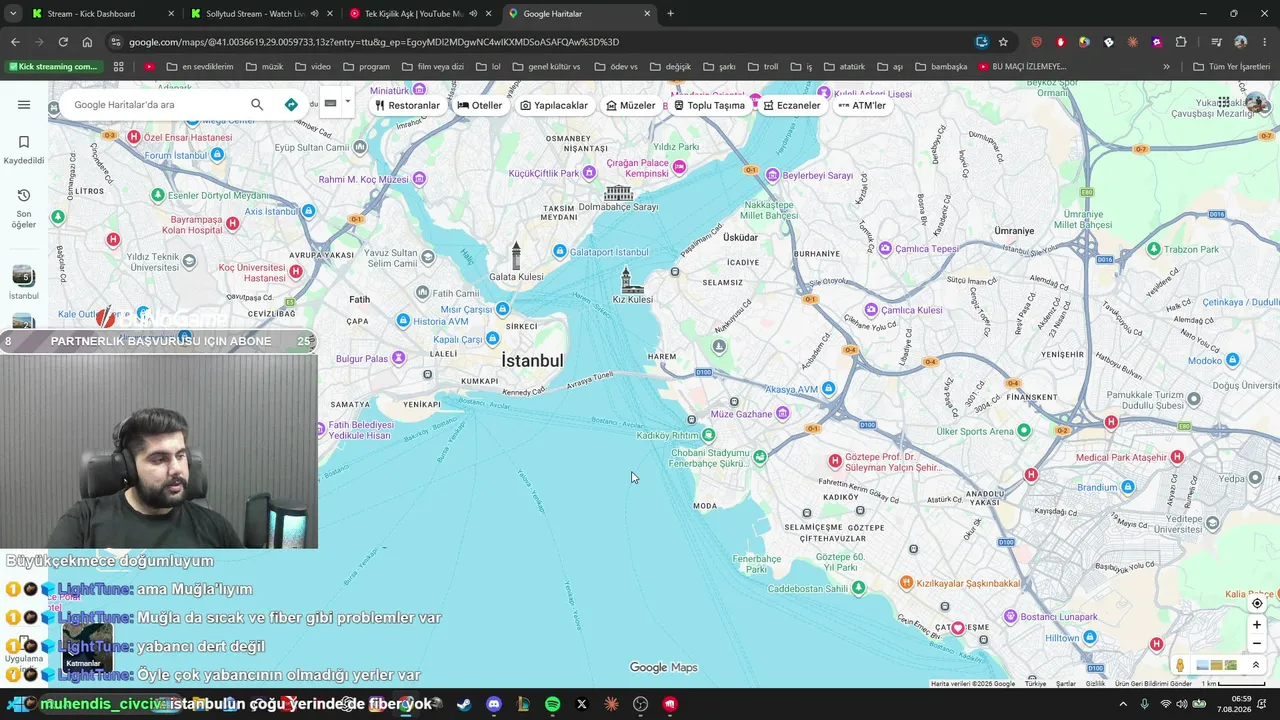Click the Kadıköy Rıhtımı pin
The image size is (1280, 720).
point(709,435)
